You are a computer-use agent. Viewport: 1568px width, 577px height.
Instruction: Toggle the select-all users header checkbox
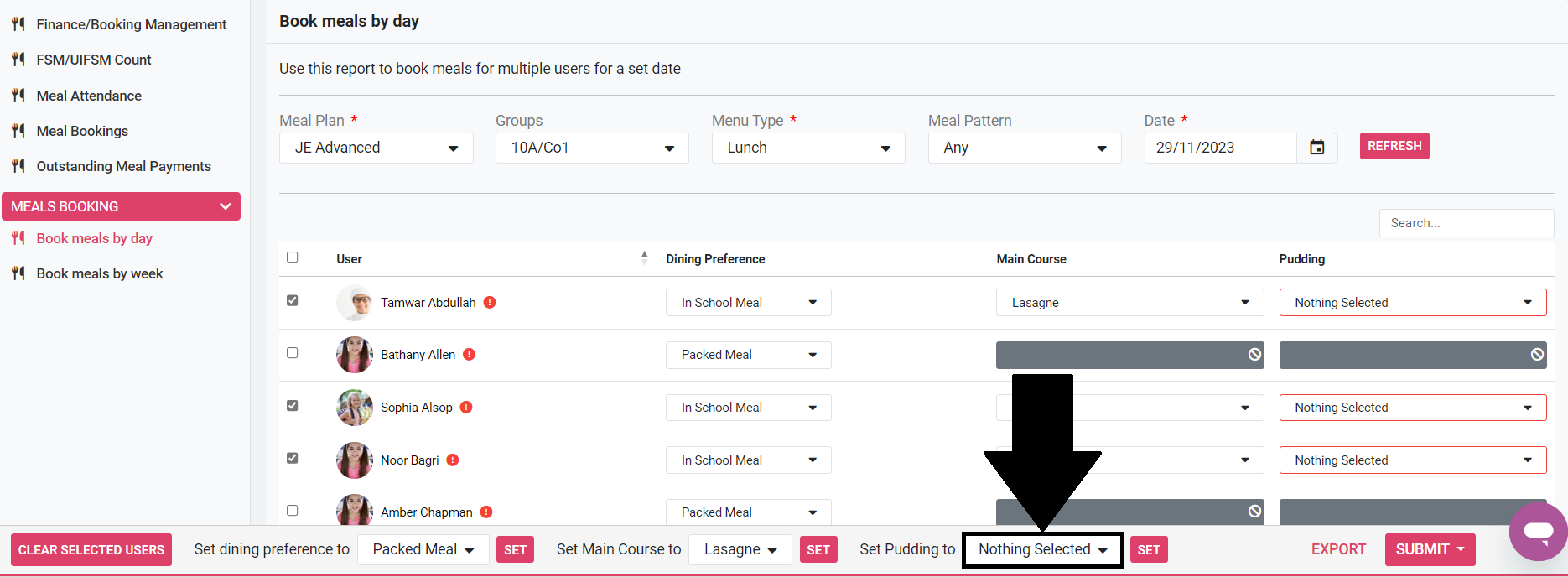click(x=293, y=257)
